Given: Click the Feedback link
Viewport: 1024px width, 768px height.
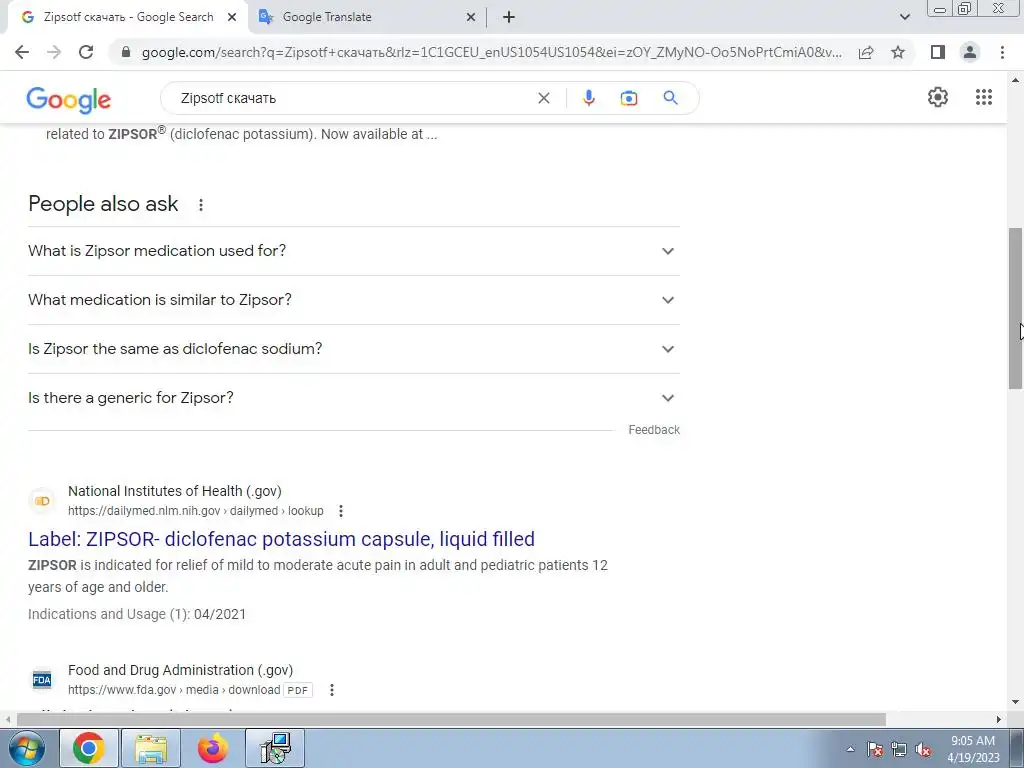Looking at the screenshot, I should [654, 430].
